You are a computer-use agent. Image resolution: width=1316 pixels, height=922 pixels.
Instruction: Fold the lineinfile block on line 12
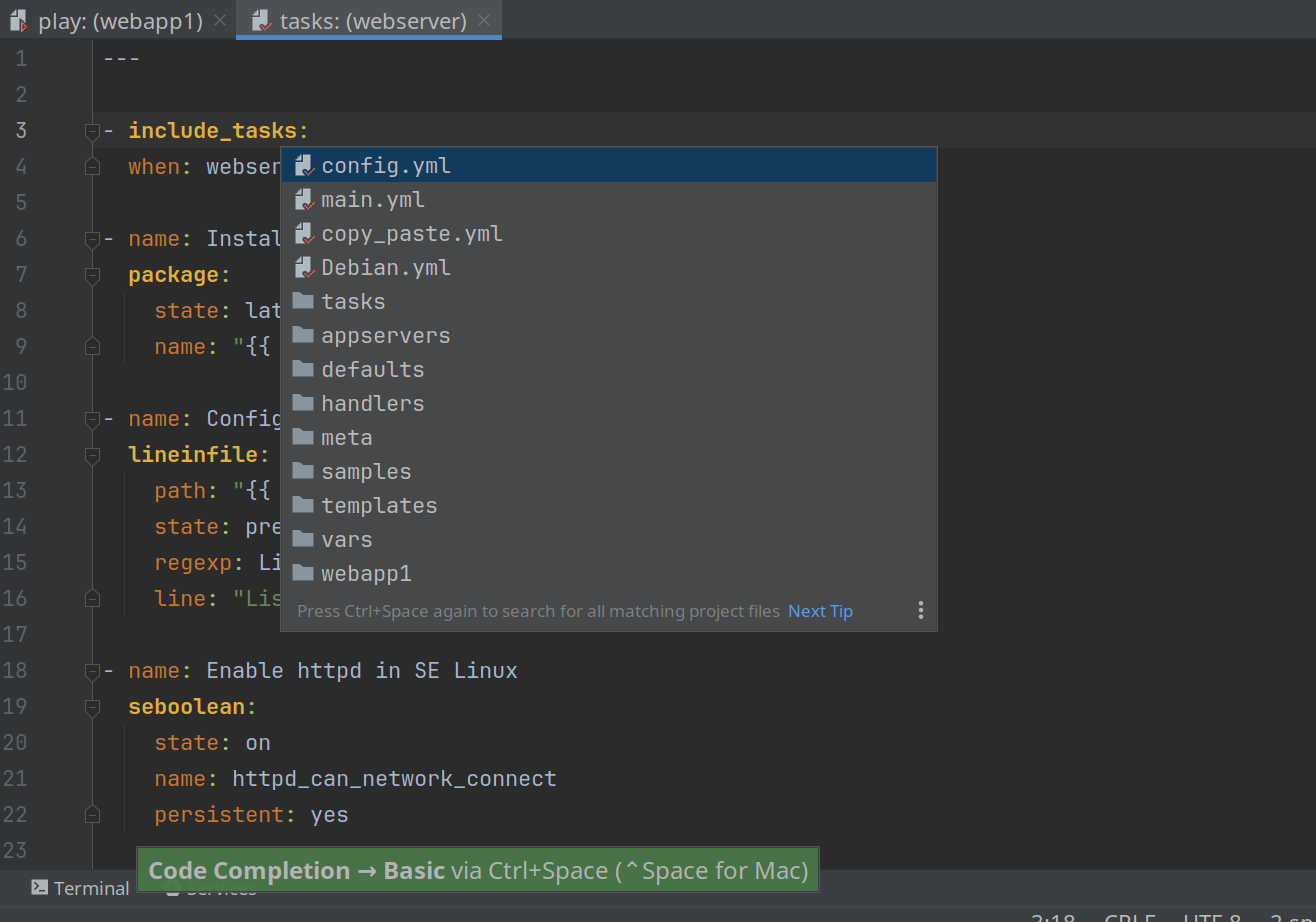92,455
